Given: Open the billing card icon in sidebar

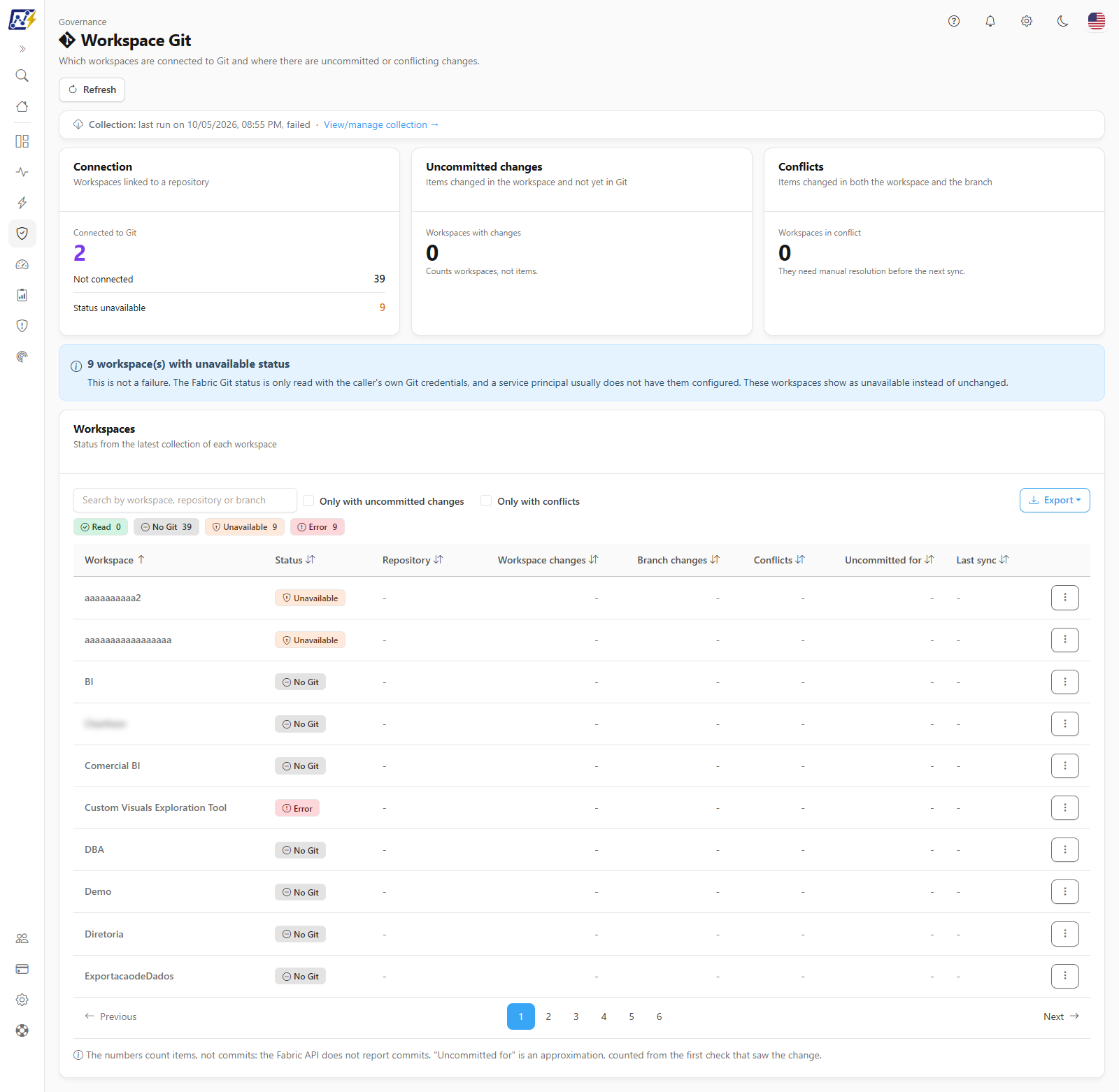Looking at the screenshot, I should tap(22, 969).
